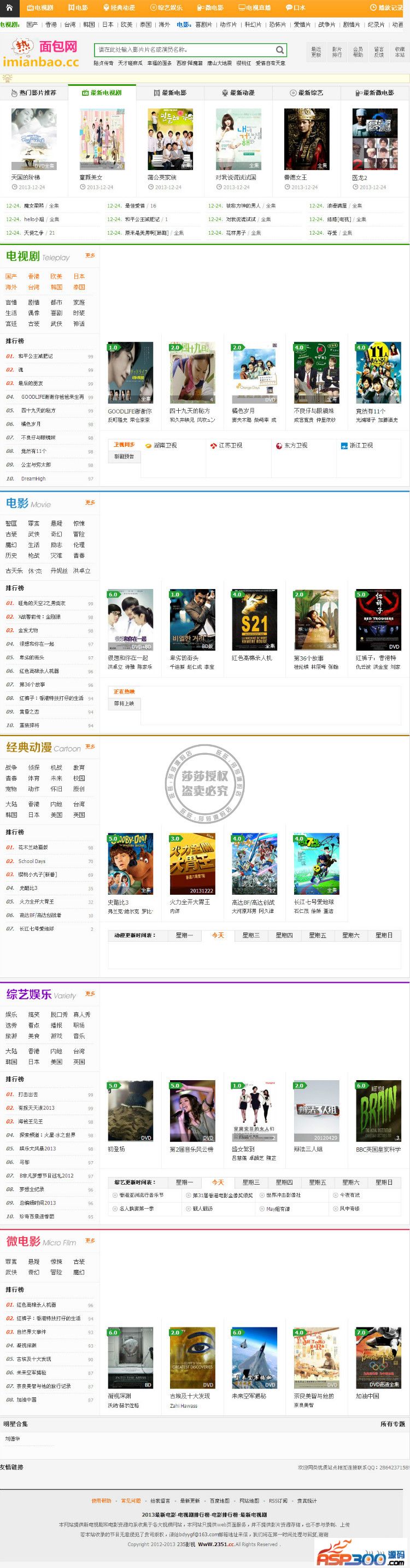Select 星期六 in the 动漫 update schedule
The height and width of the screenshot is (1568, 410).
[x=350, y=935]
